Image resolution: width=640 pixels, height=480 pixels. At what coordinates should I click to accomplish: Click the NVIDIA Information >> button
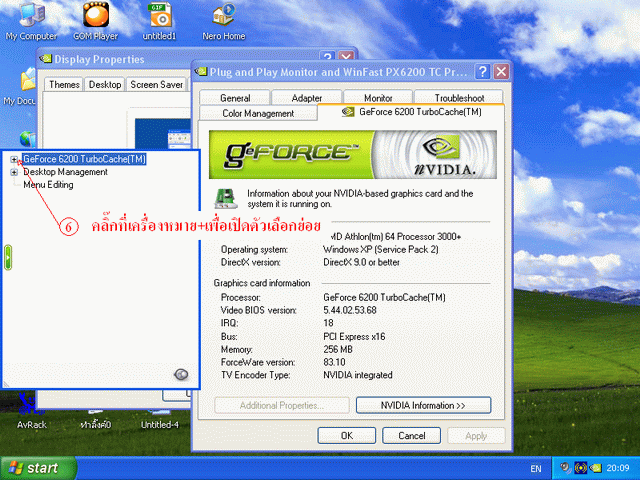[x=423, y=405]
